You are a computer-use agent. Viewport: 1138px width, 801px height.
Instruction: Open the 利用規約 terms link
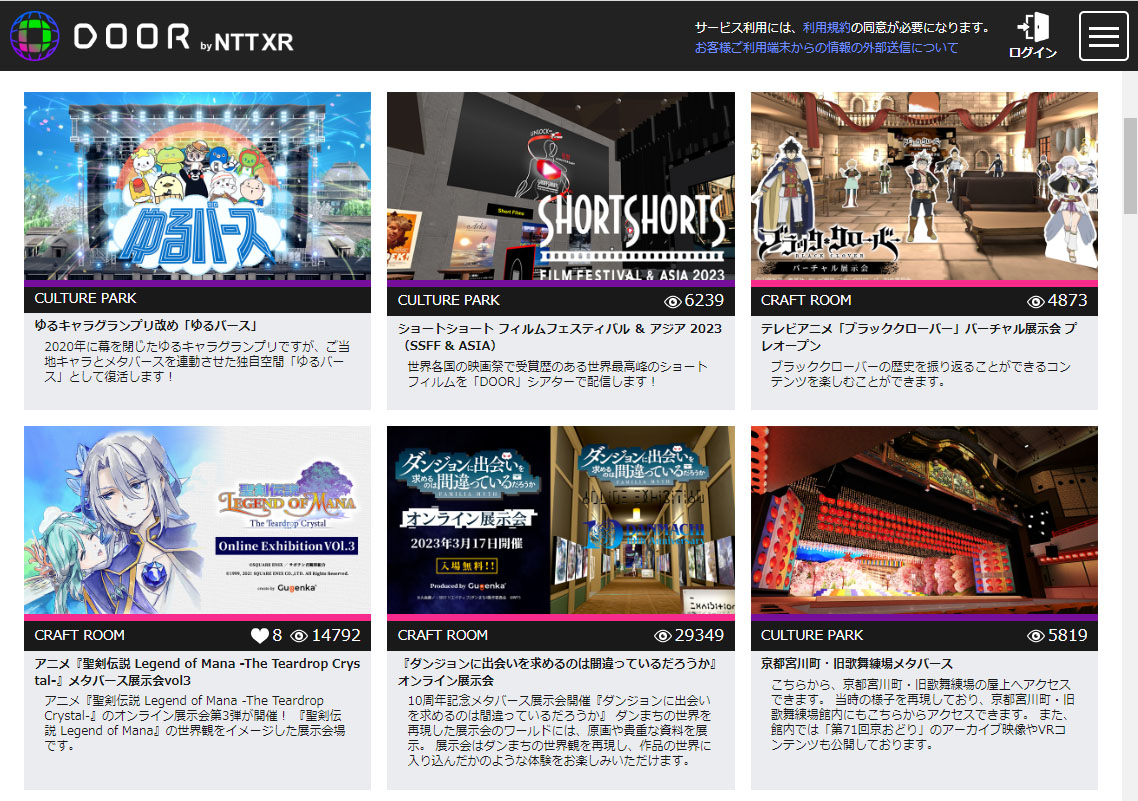(826, 28)
